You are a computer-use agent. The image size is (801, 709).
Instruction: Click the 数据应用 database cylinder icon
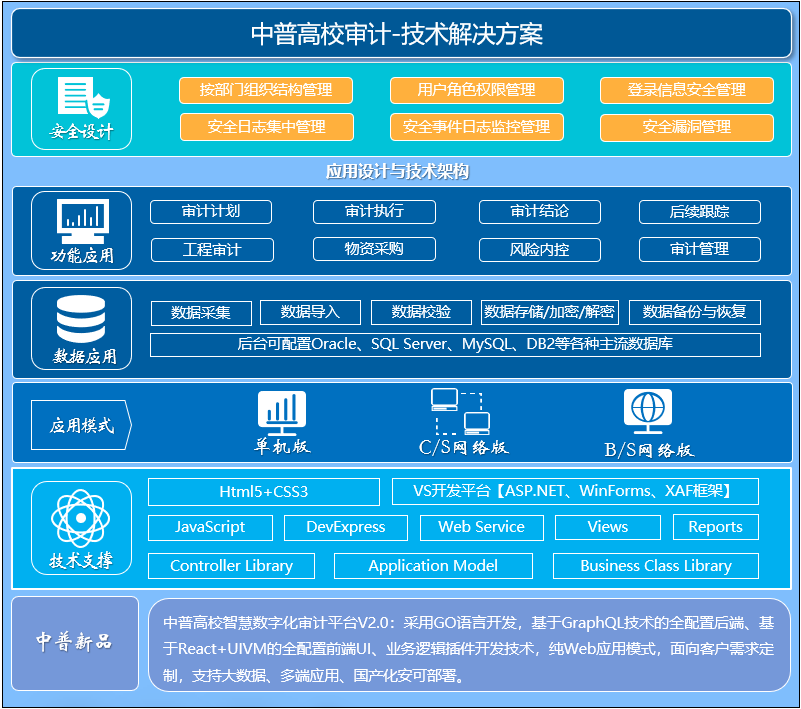81,318
